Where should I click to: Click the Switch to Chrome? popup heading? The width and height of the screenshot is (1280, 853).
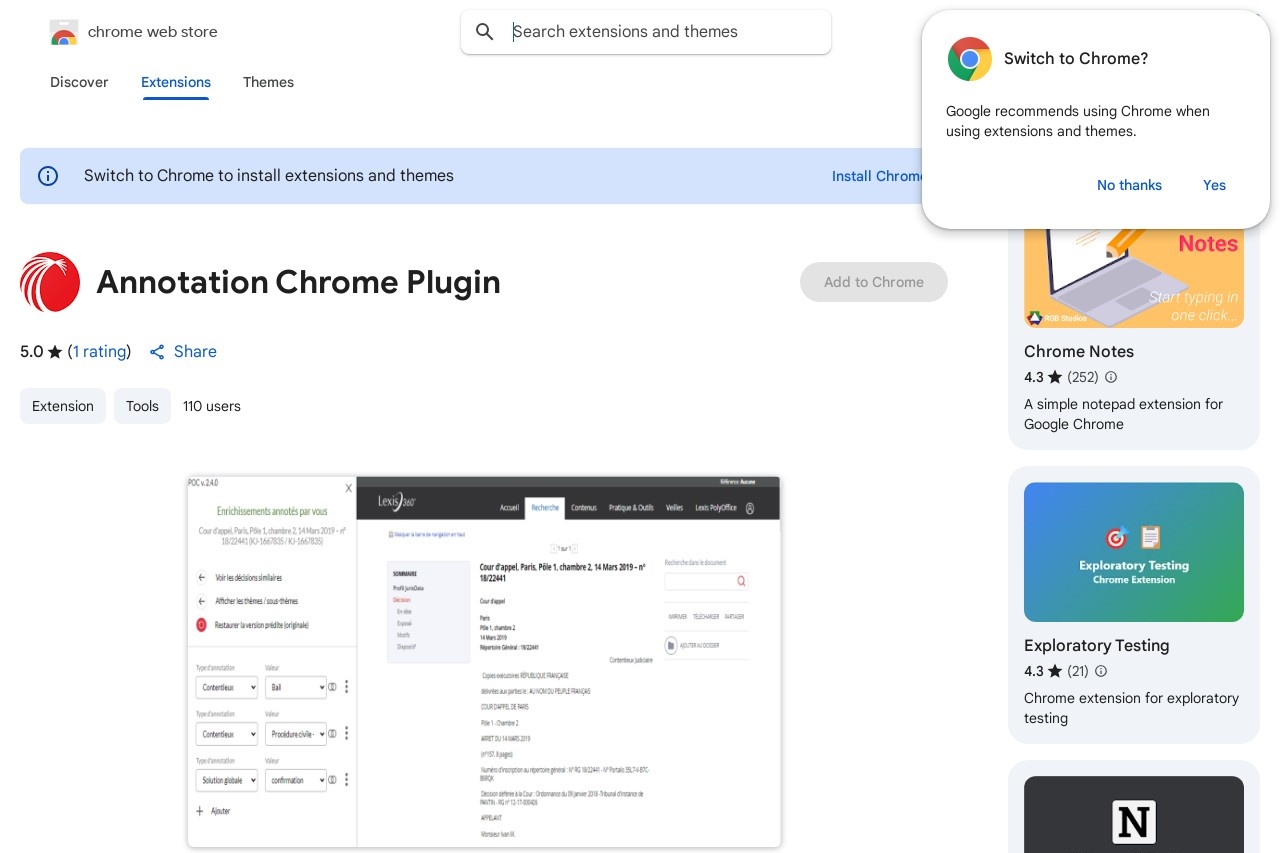click(1076, 59)
